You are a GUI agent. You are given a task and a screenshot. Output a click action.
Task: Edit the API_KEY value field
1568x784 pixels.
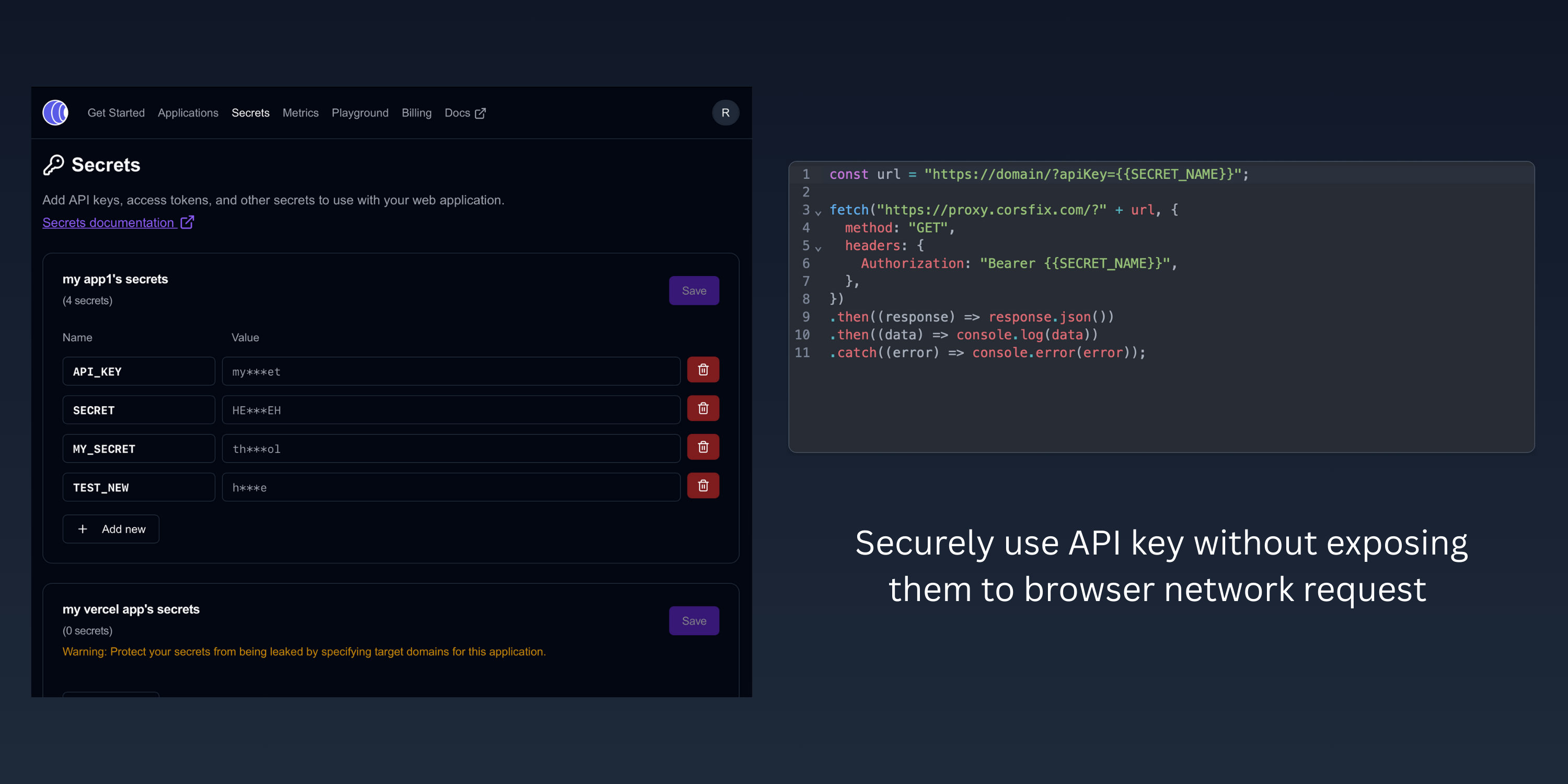pyautogui.click(x=451, y=371)
